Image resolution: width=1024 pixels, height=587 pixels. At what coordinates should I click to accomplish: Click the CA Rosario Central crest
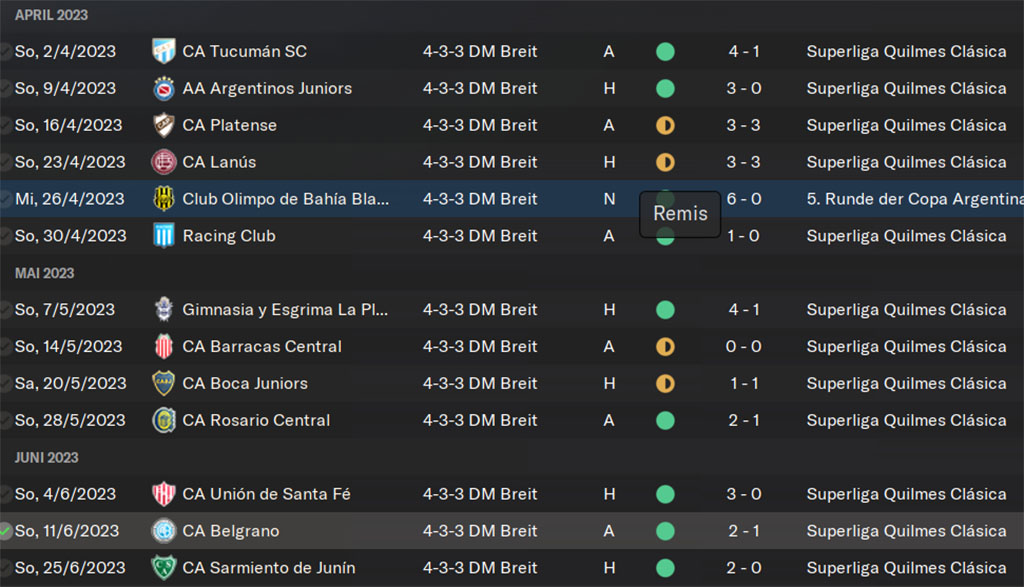click(163, 420)
